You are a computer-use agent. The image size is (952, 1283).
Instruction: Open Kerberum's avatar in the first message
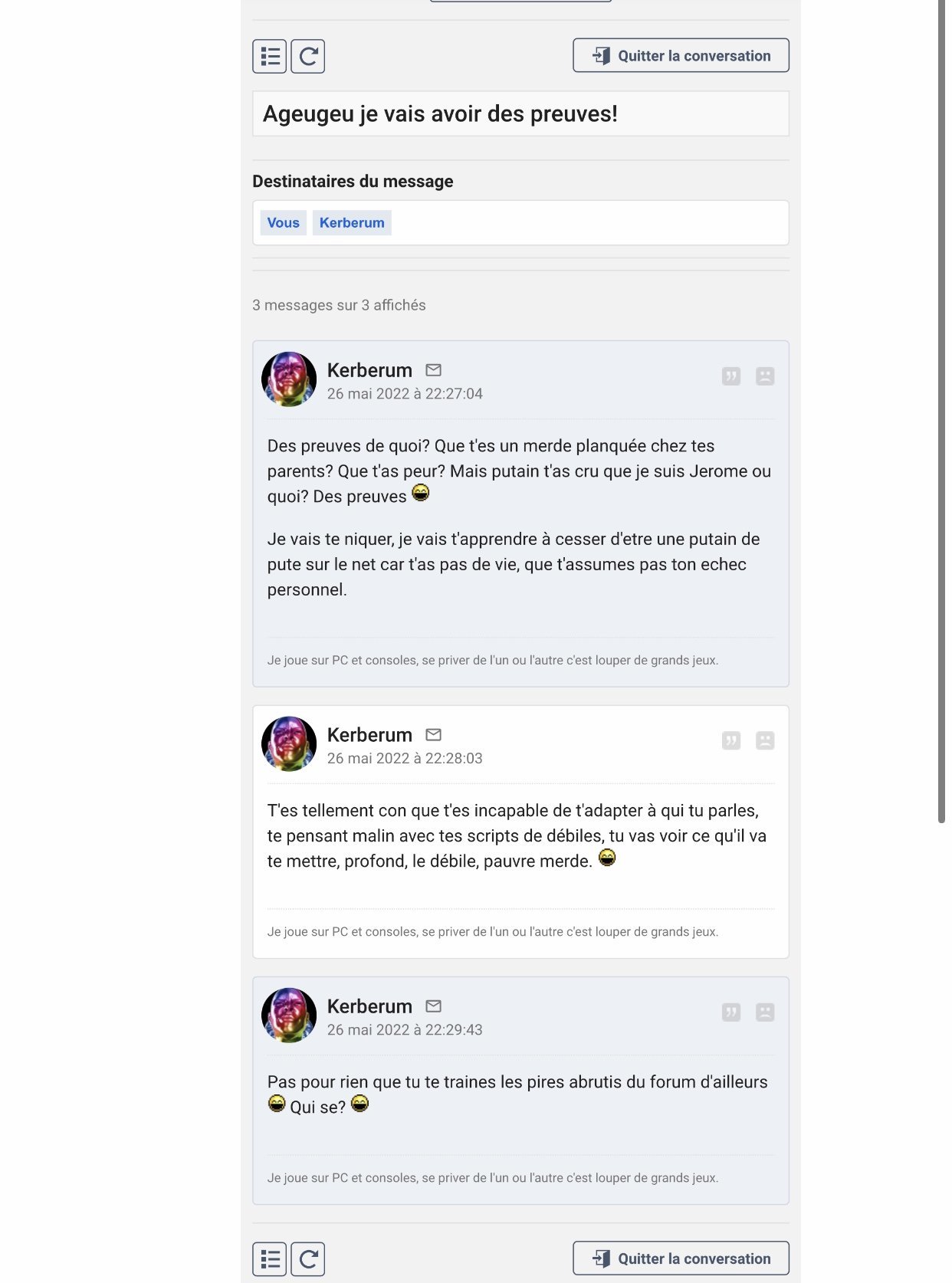(289, 379)
